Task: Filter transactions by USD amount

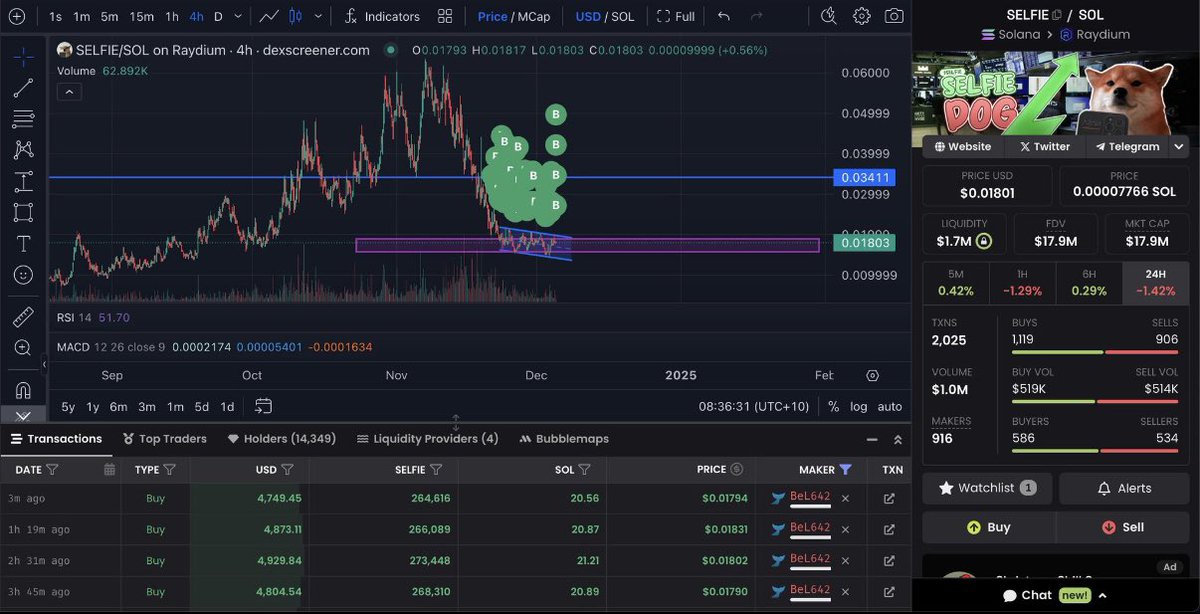Action: (287, 469)
